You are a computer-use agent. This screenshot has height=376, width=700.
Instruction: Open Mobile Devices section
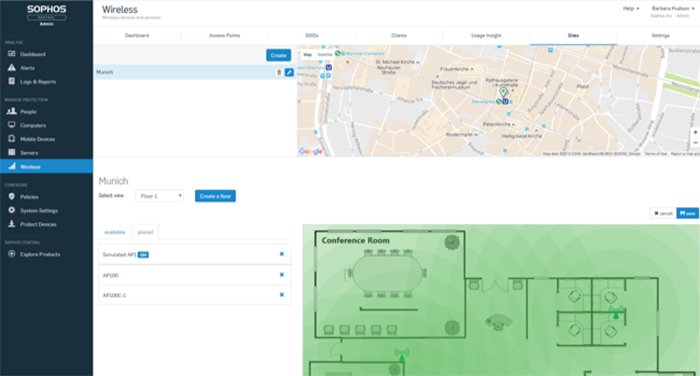click(37, 139)
